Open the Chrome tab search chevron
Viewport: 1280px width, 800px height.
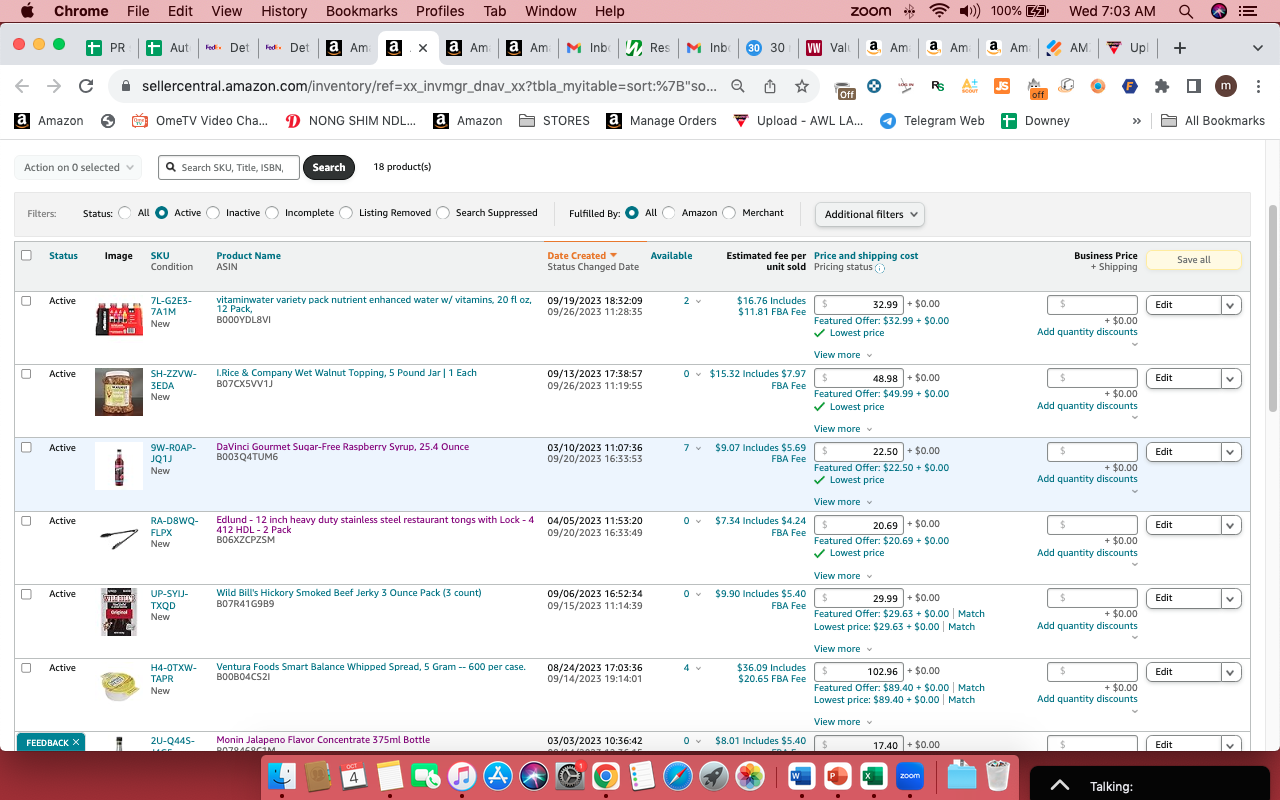click(x=1258, y=48)
